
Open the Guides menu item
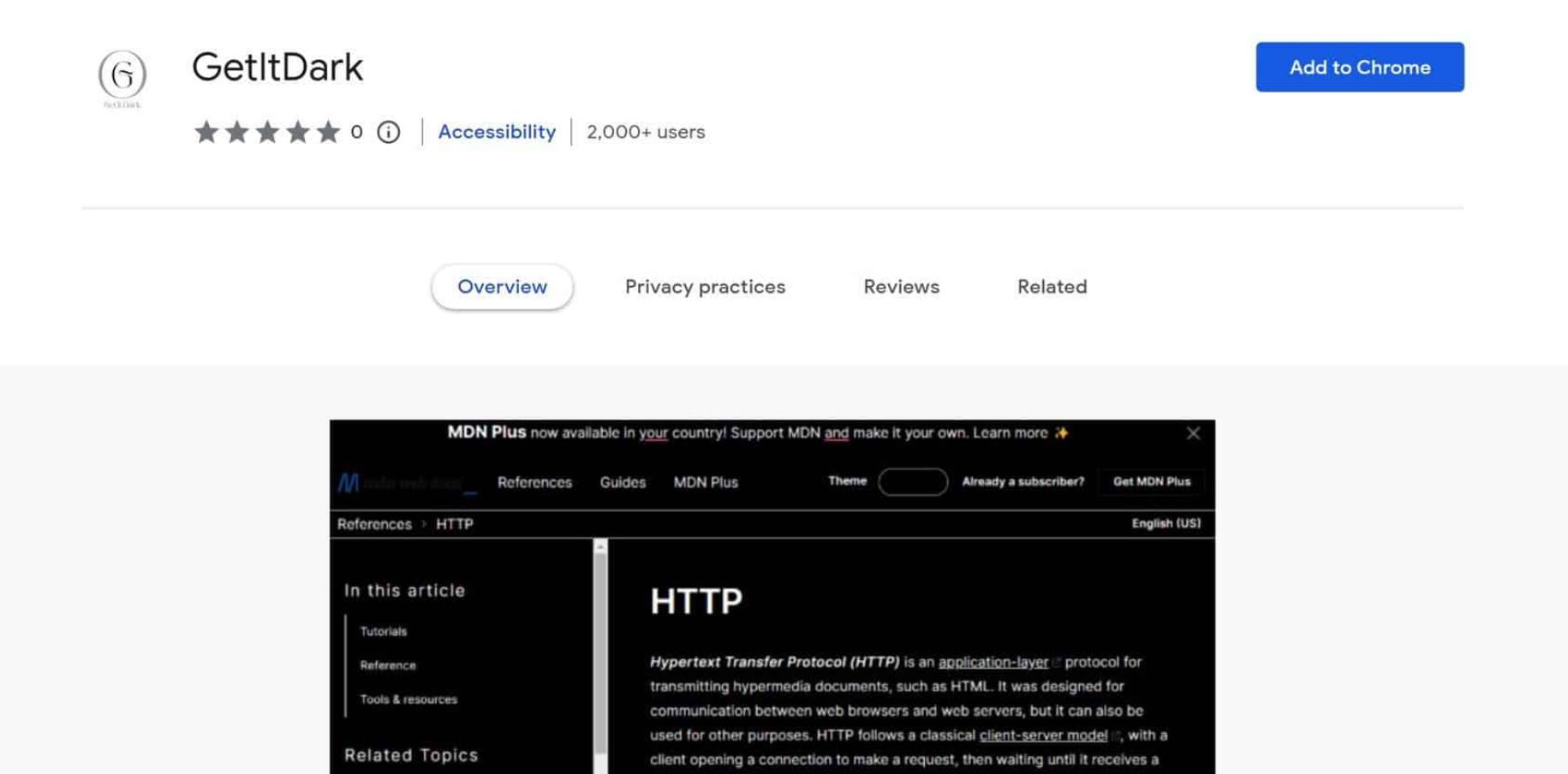[x=623, y=483]
